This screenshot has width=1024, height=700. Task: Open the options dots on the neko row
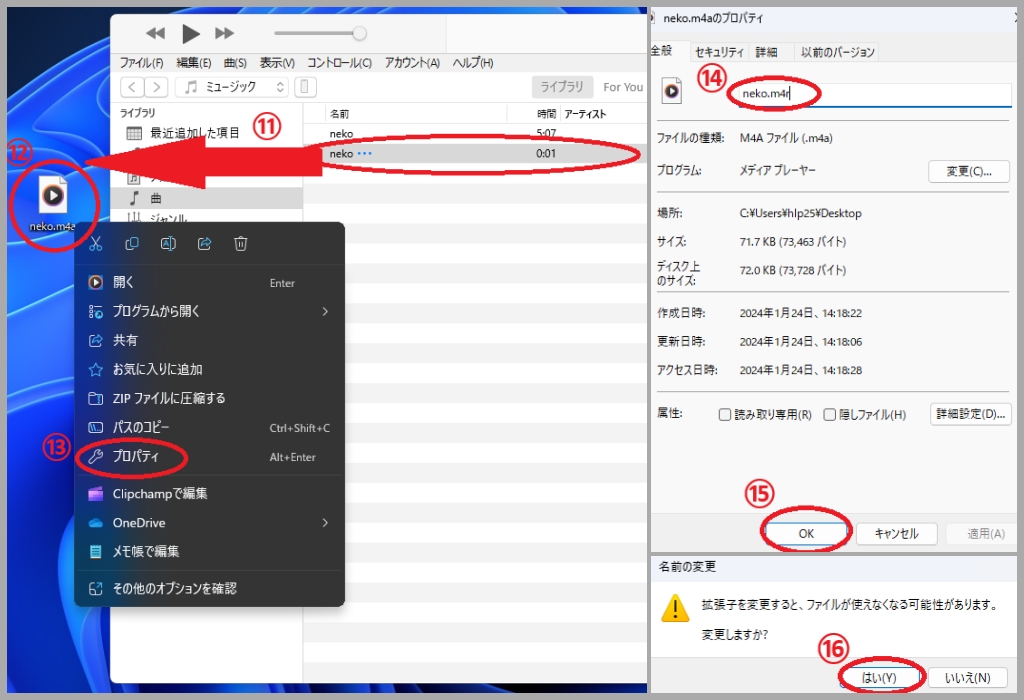(x=364, y=153)
